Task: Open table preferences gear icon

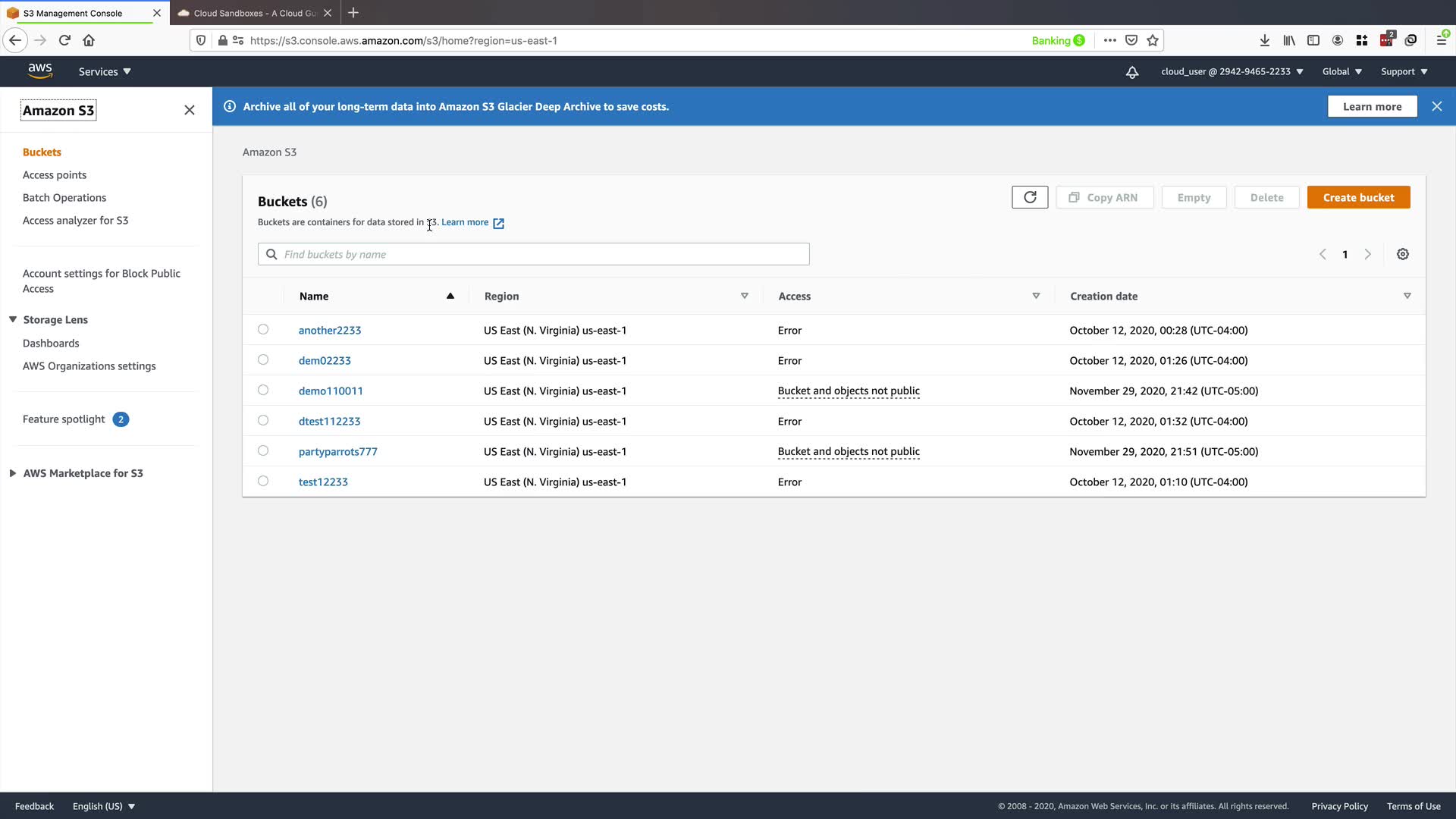Action: coord(1402,255)
